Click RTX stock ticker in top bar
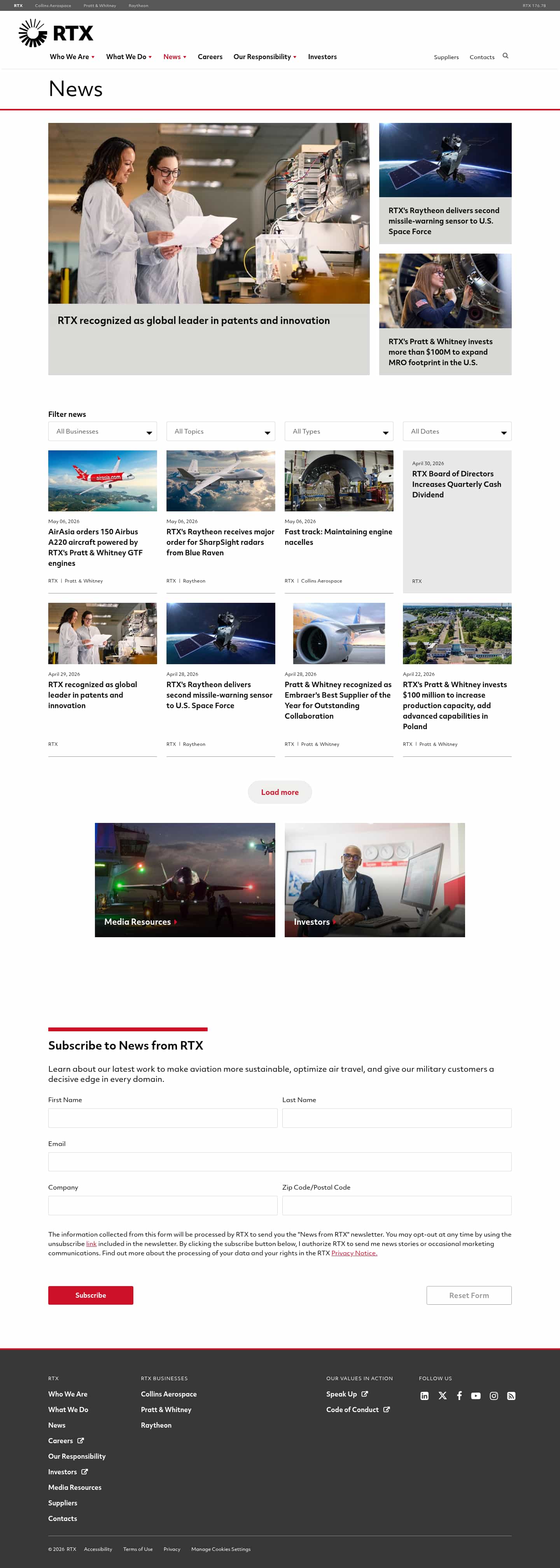 pyautogui.click(x=534, y=5)
